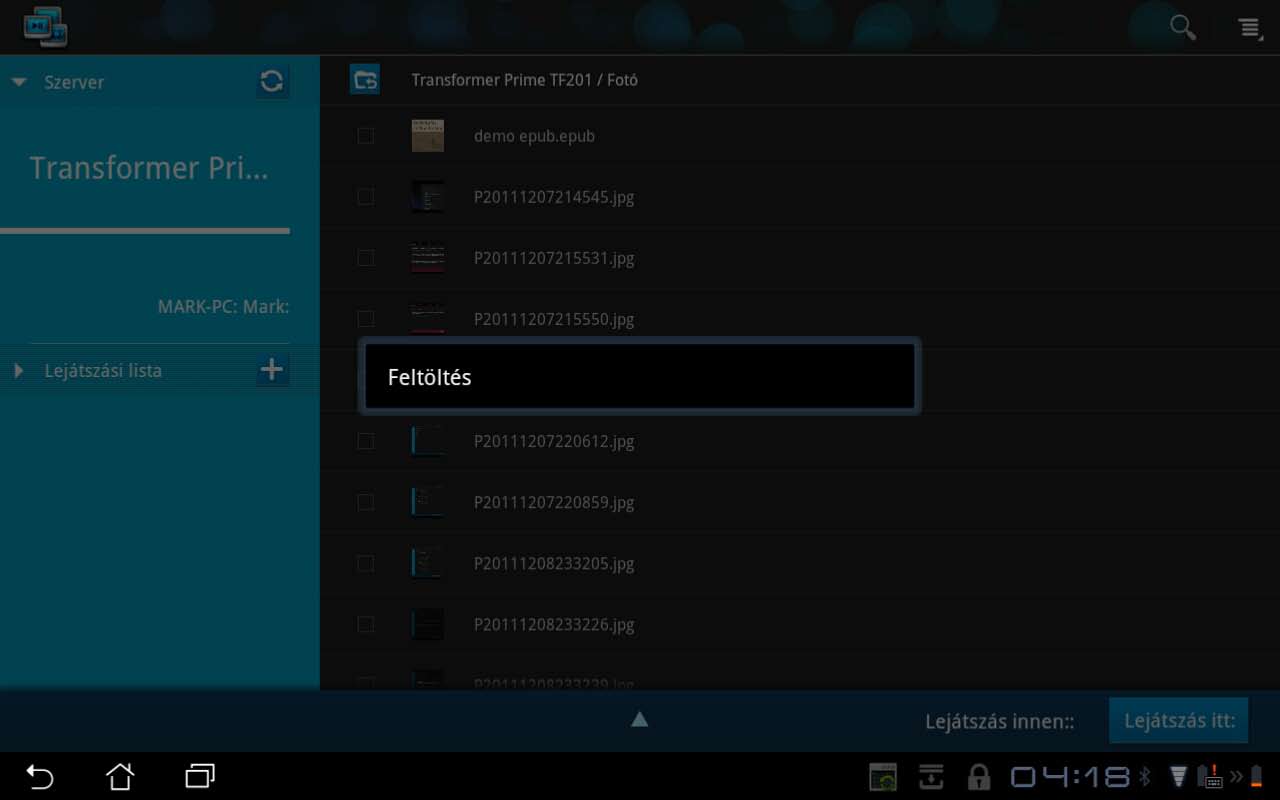The height and width of the screenshot is (800, 1280).
Task: Click the P20111207220859.jpg file name
Action: pyautogui.click(x=554, y=502)
